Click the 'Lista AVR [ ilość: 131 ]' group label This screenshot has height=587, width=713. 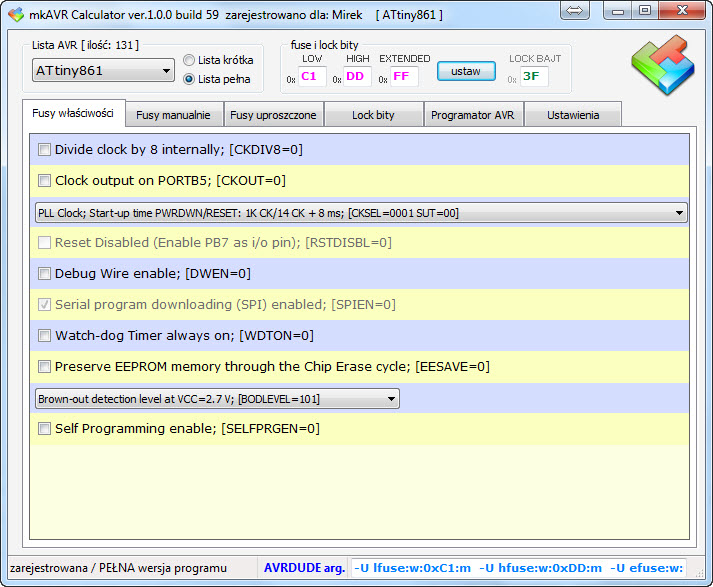pyautogui.click(x=85, y=45)
